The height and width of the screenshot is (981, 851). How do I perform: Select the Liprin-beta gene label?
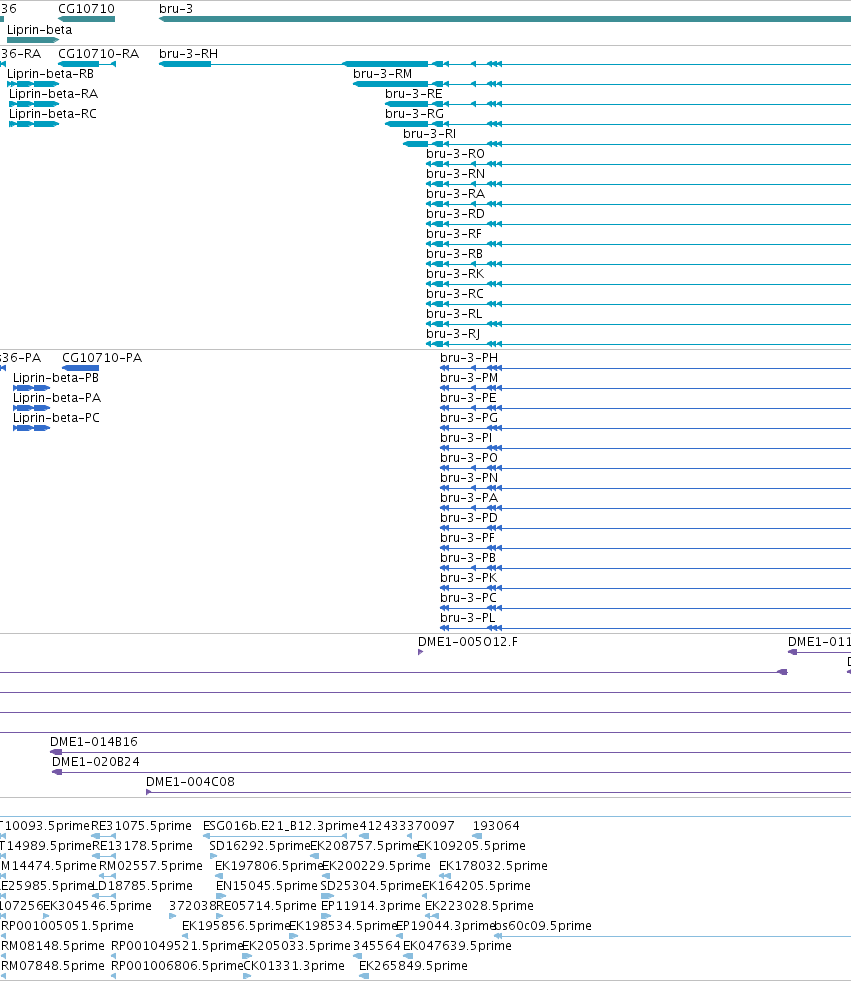pyautogui.click(x=39, y=29)
